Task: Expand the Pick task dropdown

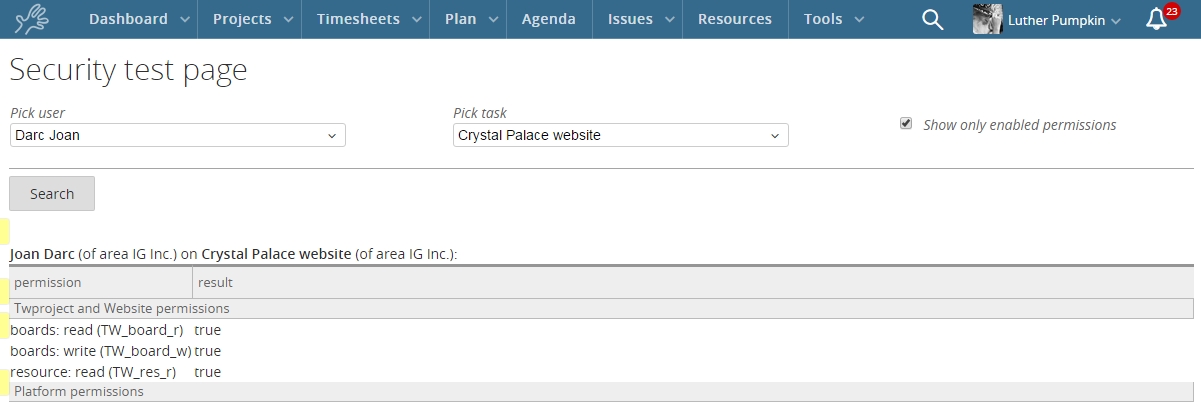Action: pos(621,135)
